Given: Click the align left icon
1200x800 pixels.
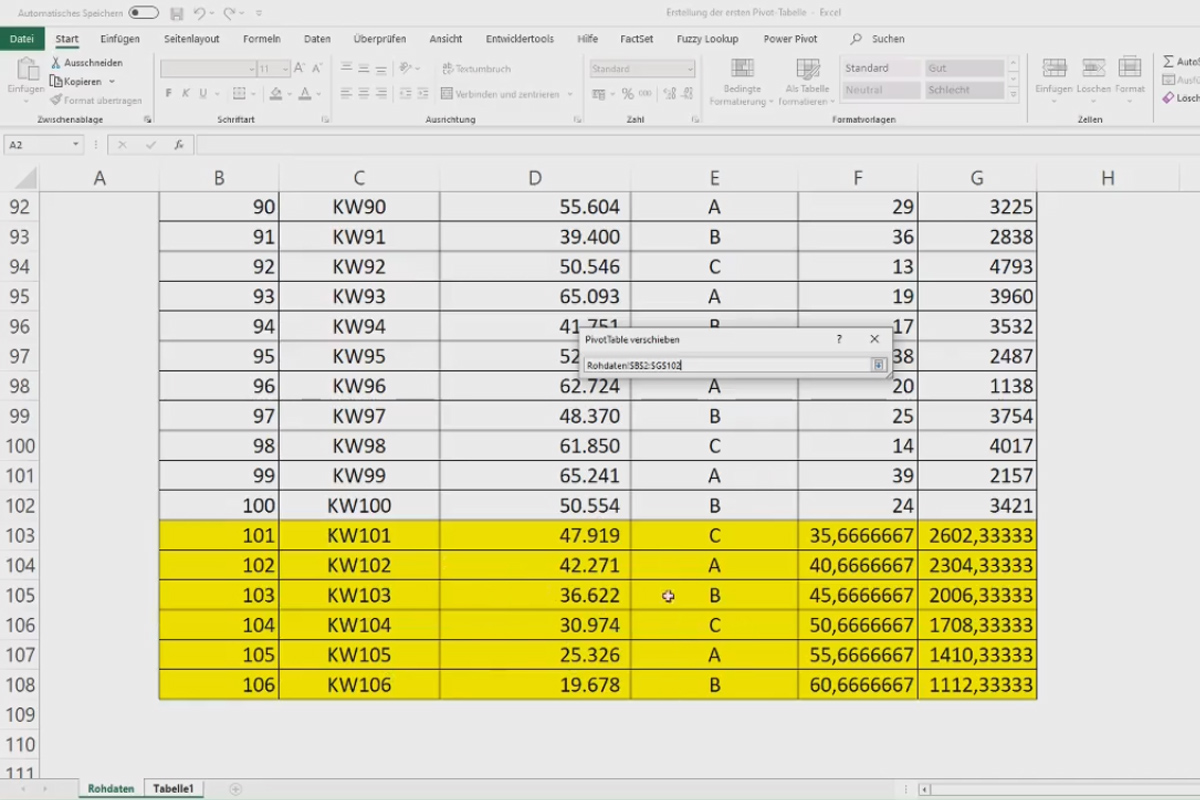Looking at the screenshot, I should click(346, 94).
